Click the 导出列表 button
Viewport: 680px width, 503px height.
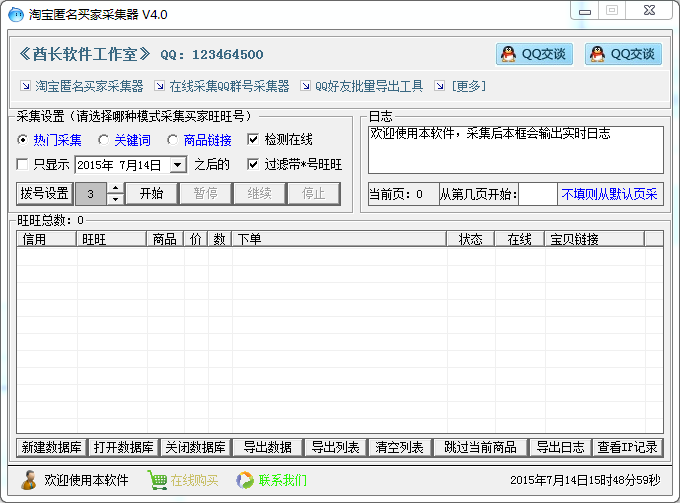tap(336, 447)
